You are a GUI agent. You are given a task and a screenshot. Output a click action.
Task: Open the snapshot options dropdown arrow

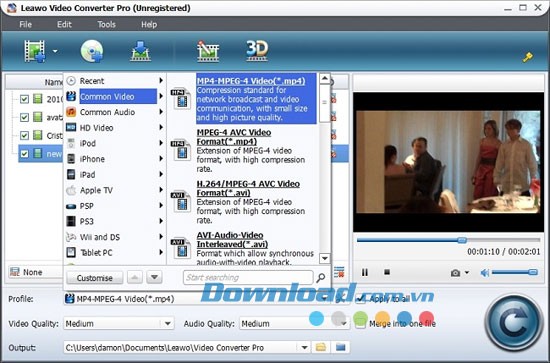(467, 273)
